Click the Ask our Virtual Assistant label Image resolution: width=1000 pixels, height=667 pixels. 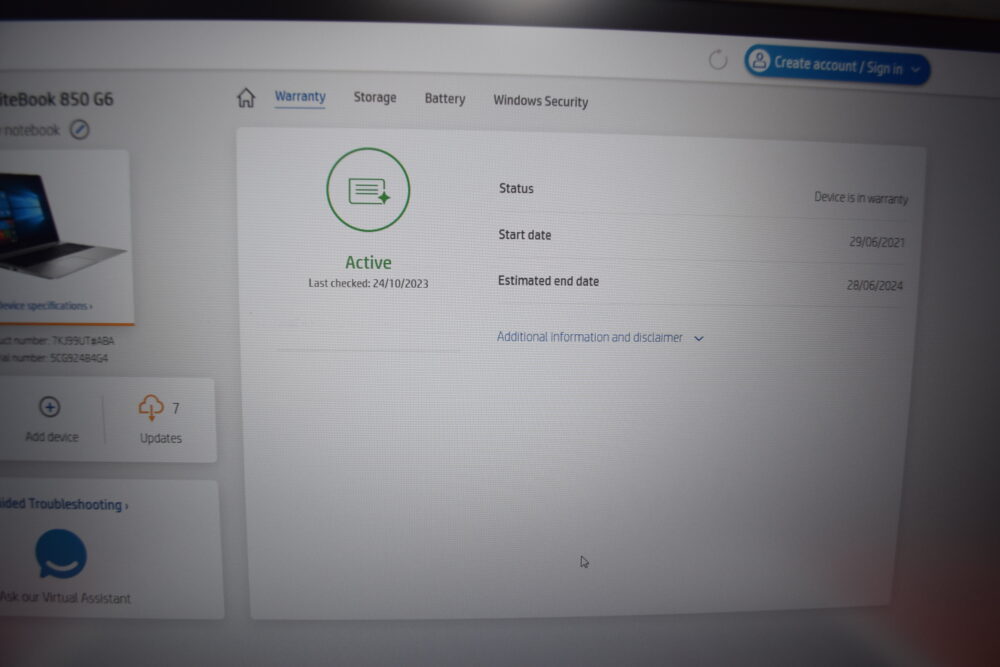click(x=65, y=597)
